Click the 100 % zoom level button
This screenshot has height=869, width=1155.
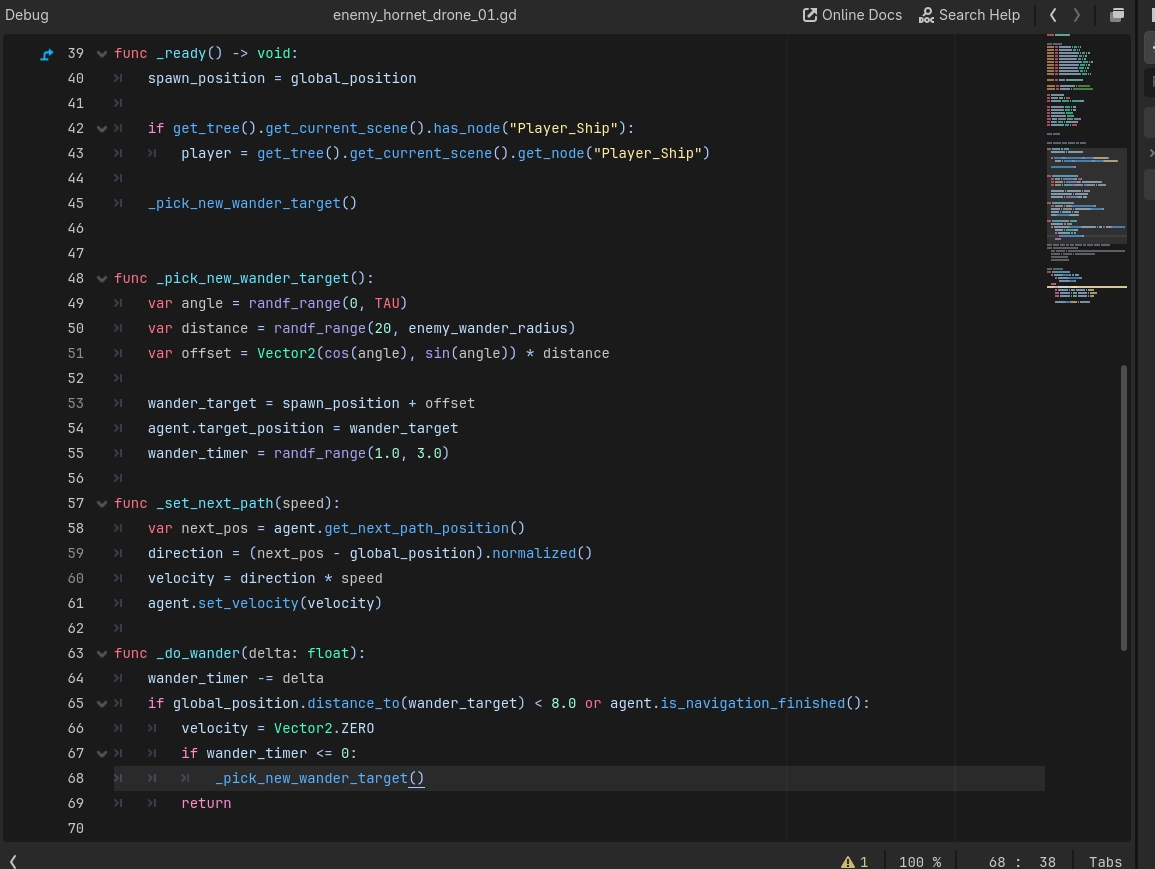919,861
